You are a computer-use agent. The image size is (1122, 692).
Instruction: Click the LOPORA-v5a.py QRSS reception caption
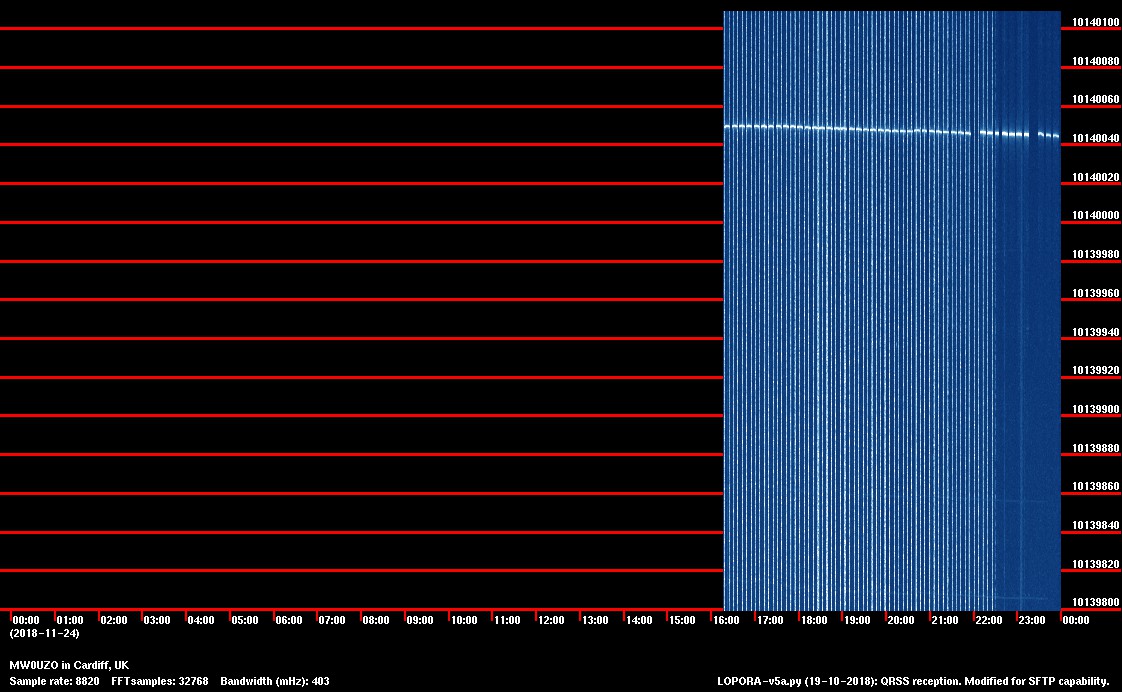click(x=913, y=681)
